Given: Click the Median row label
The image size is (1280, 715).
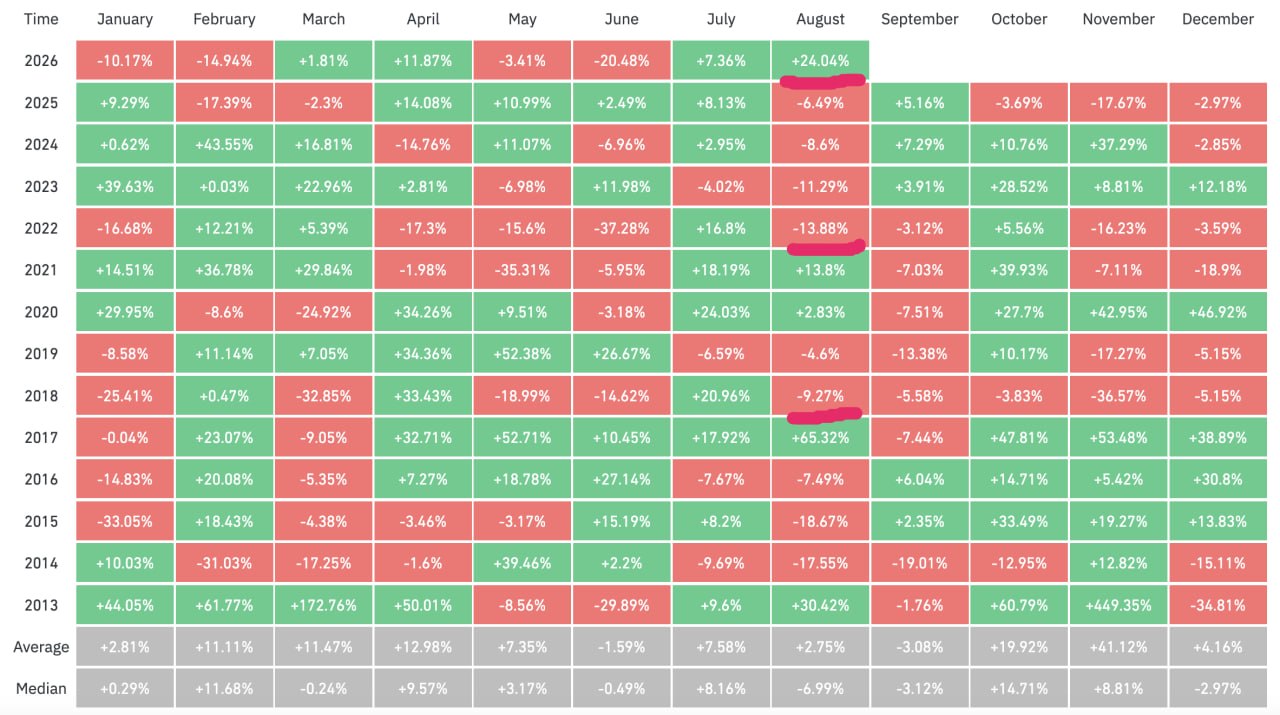Looking at the screenshot, I should pyautogui.click(x=41, y=689).
